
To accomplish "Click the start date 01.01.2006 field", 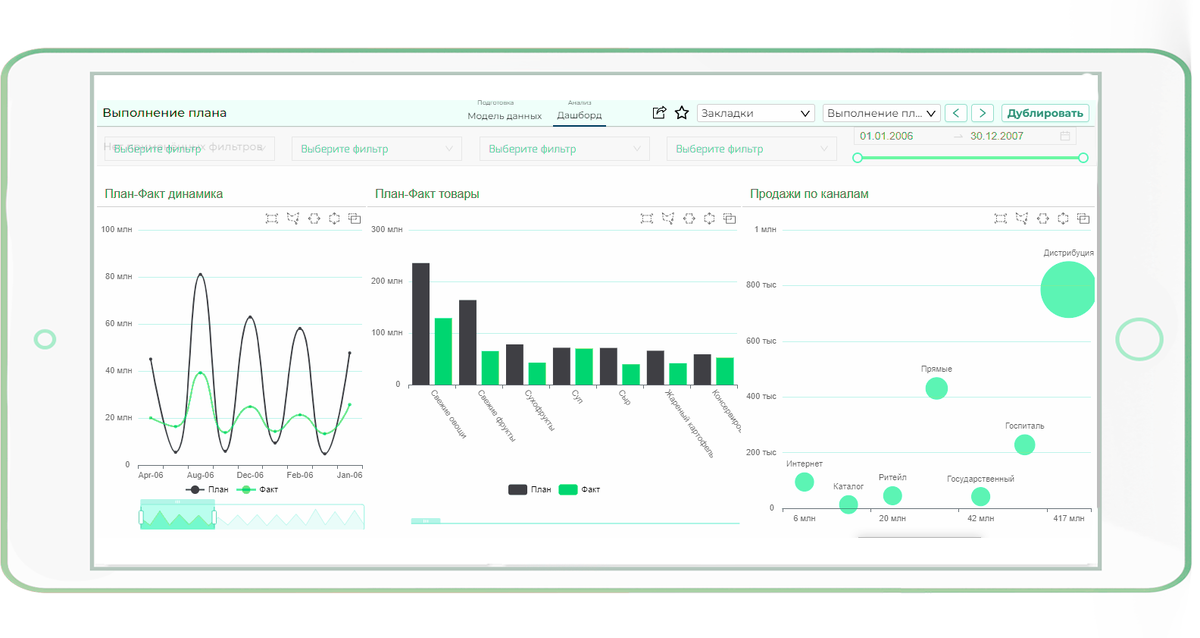I will pos(887,136).
